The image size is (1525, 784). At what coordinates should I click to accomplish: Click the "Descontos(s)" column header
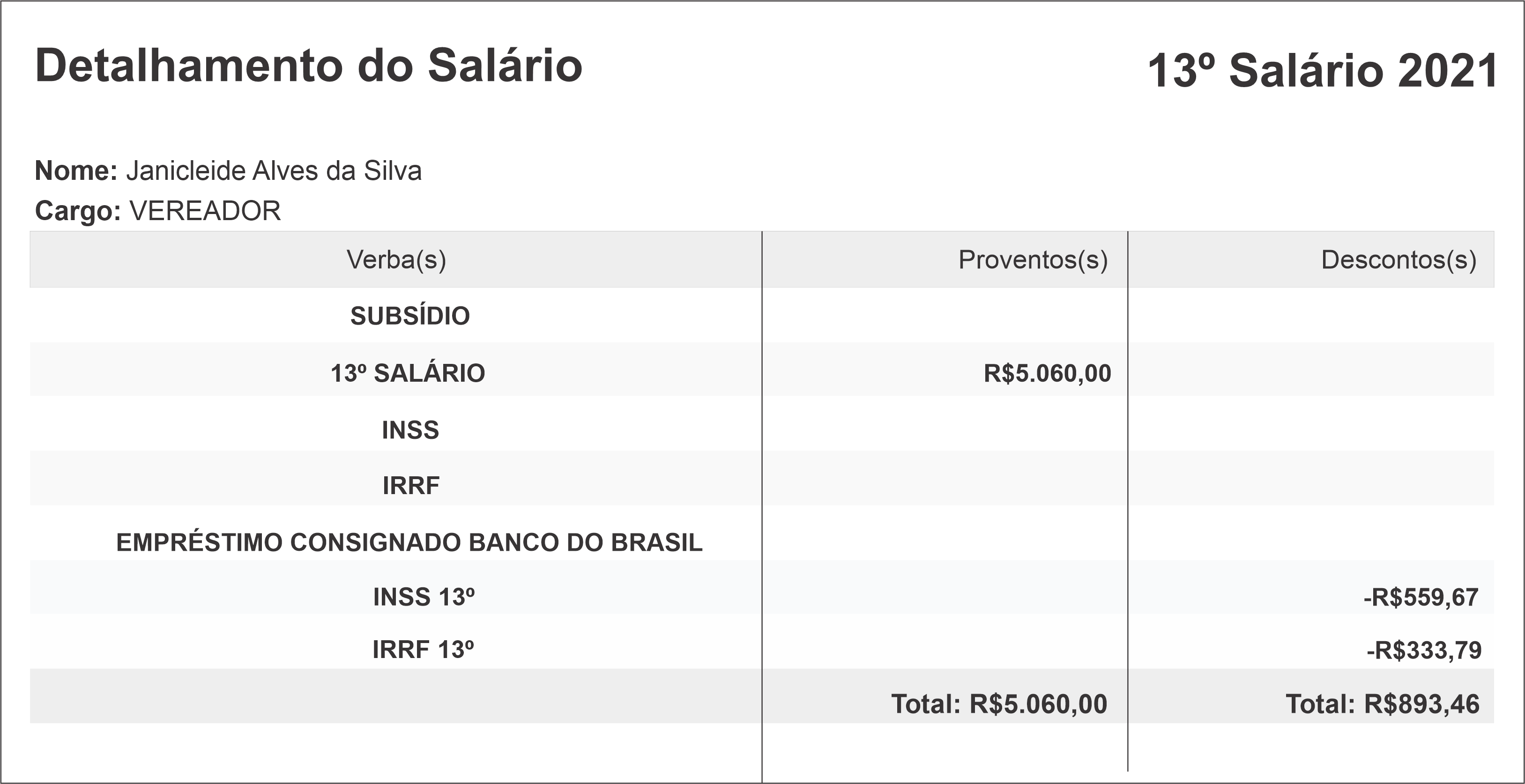click(1399, 260)
